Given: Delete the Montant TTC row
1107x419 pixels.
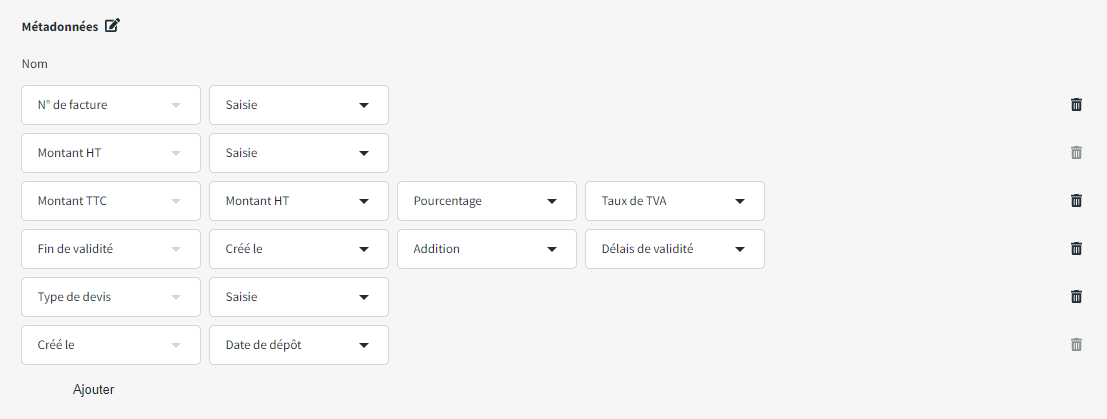Looking at the screenshot, I should [x=1076, y=201].
